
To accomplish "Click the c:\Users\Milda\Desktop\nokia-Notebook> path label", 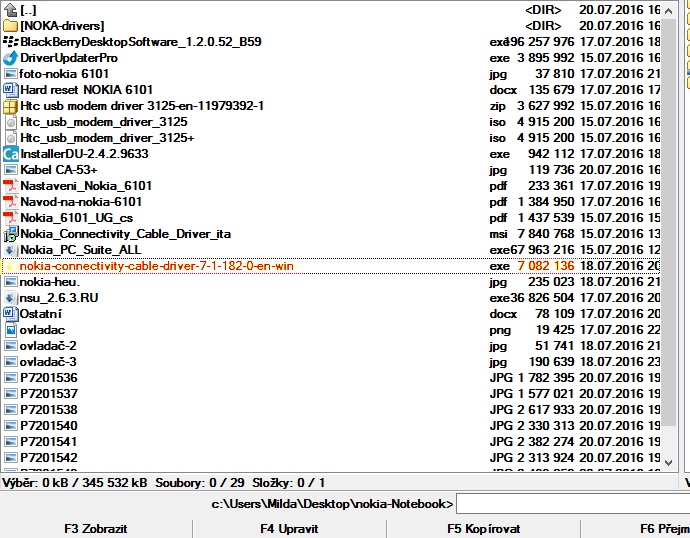I will point(332,504).
